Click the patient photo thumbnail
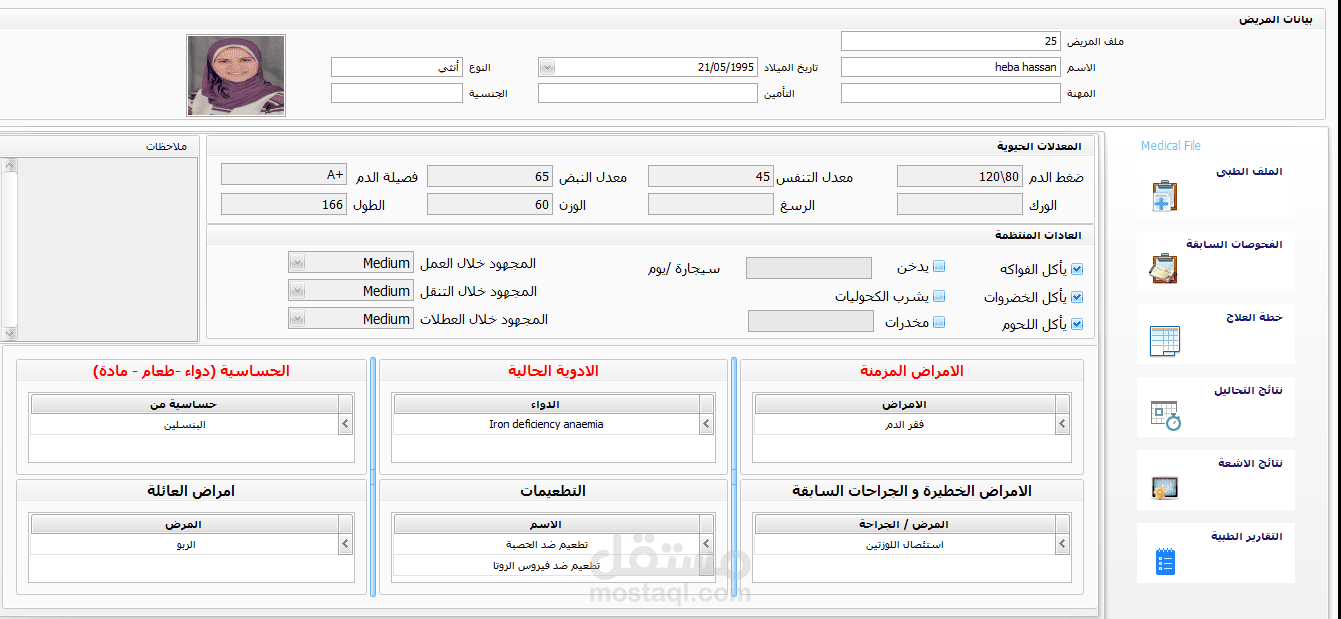 (x=235, y=75)
